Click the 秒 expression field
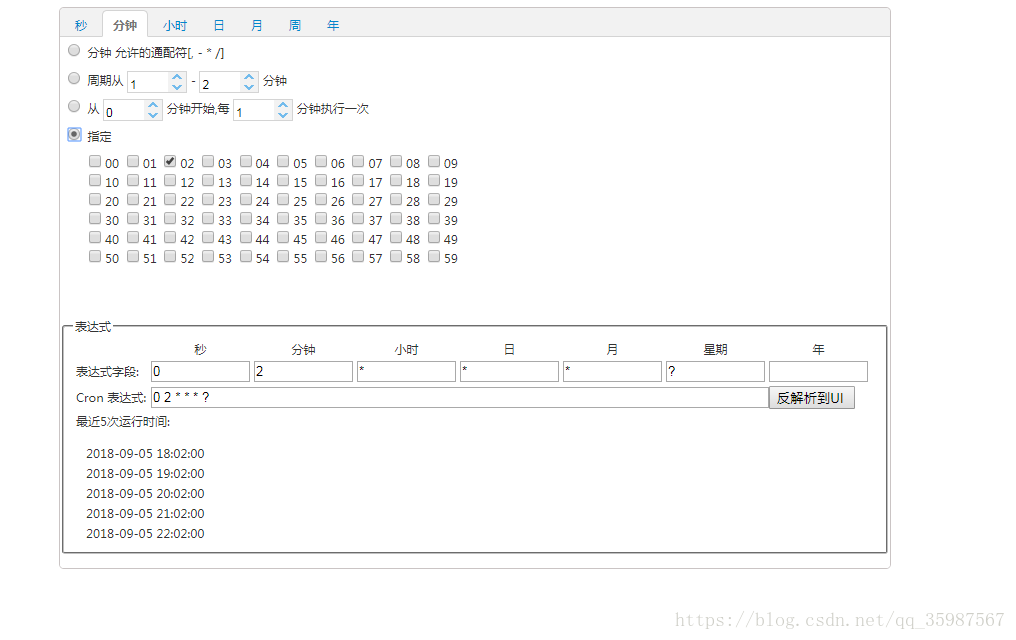The image size is (1016, 640). pyautogui.click(x=200, y=371)
